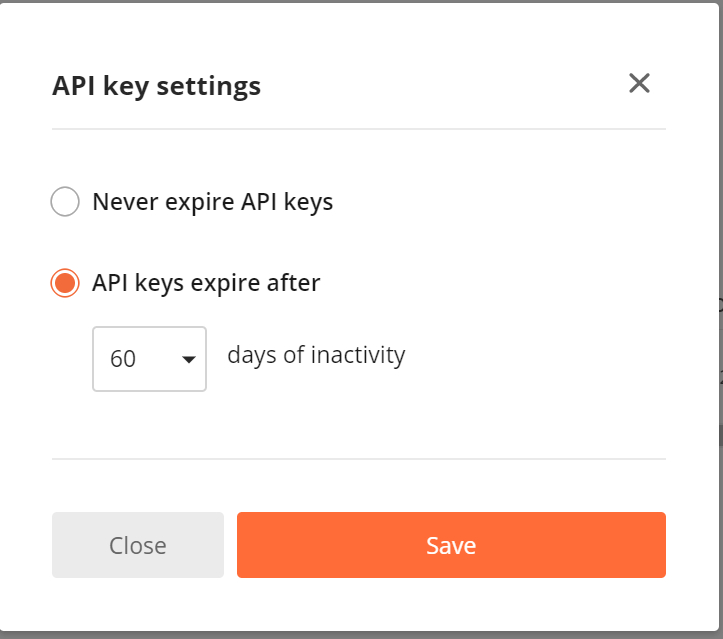Choose the unselected empty radio circle

(65, 201)
